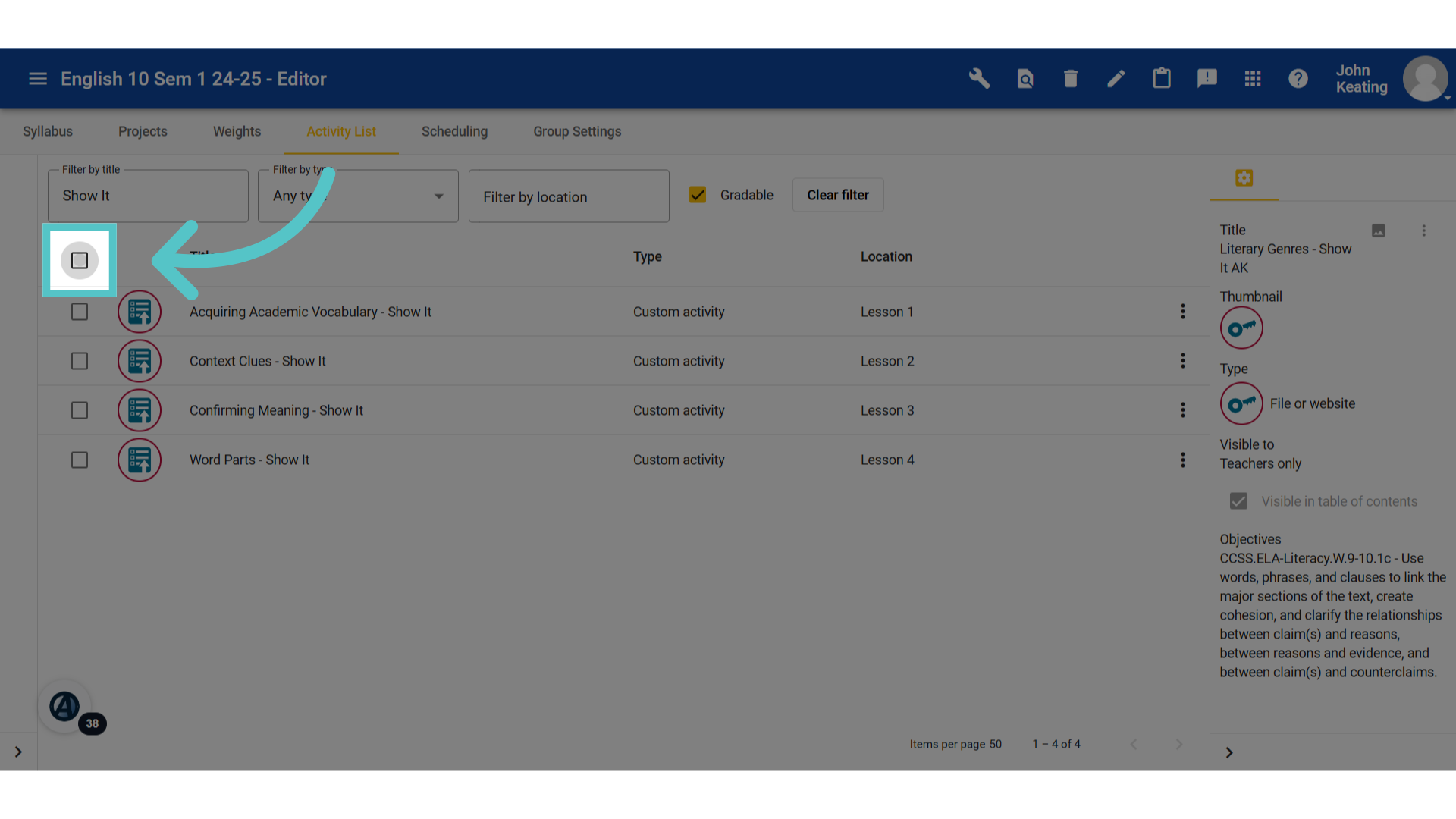Click the pencil edit icon

pos(1116,78)
